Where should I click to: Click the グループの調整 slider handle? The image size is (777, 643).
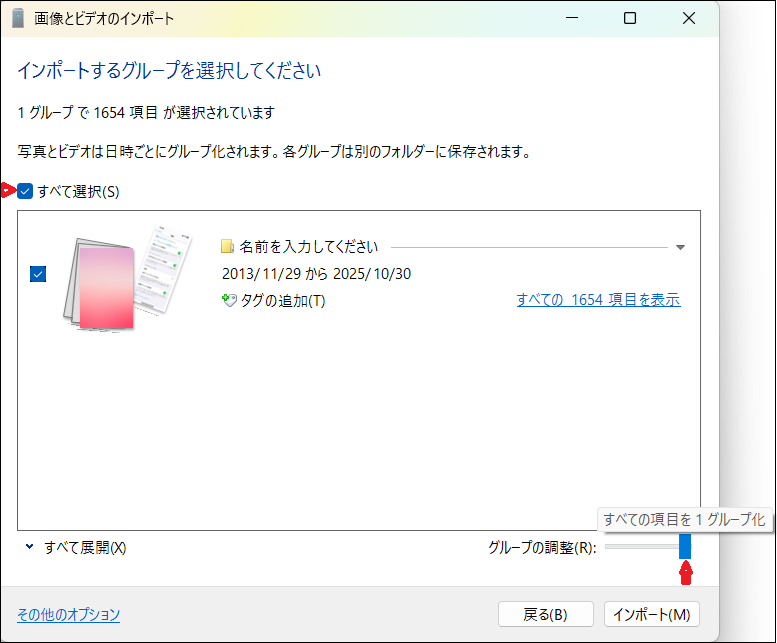(x=685, y=546)
